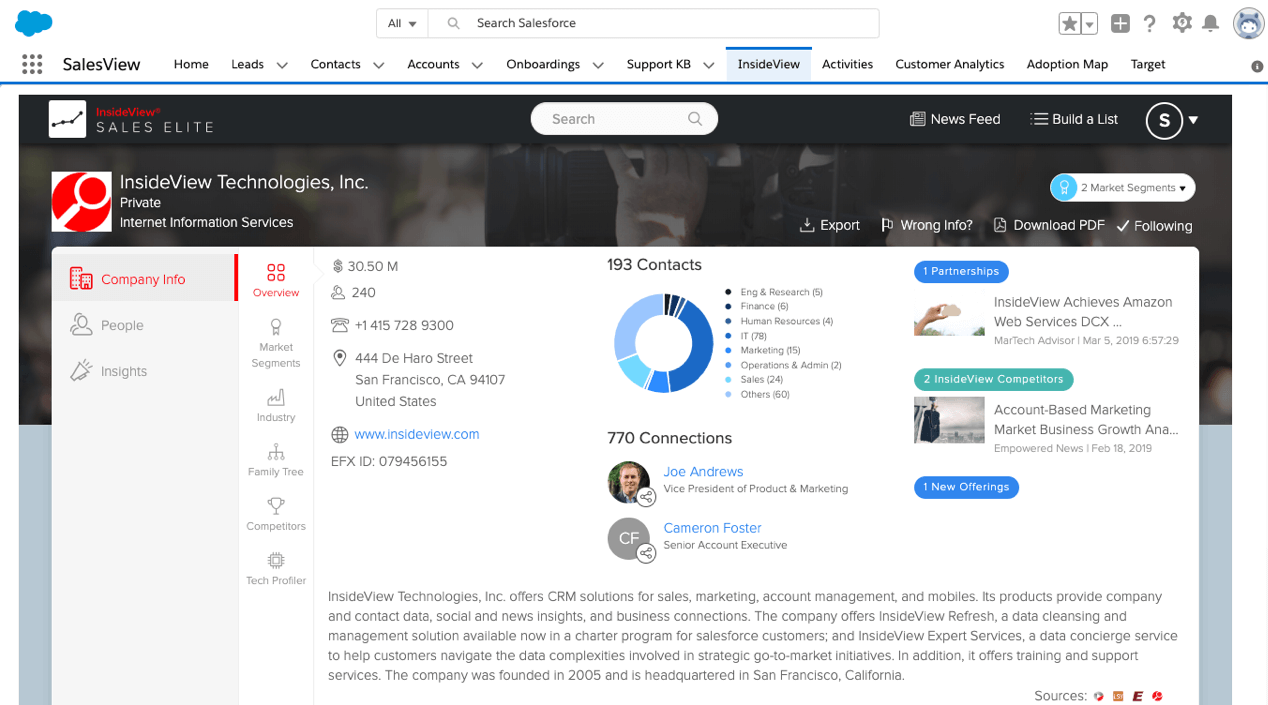Open the Market Segments sub-tab
This screenshot has width=1268, height=705.
(x=276, y=343)
